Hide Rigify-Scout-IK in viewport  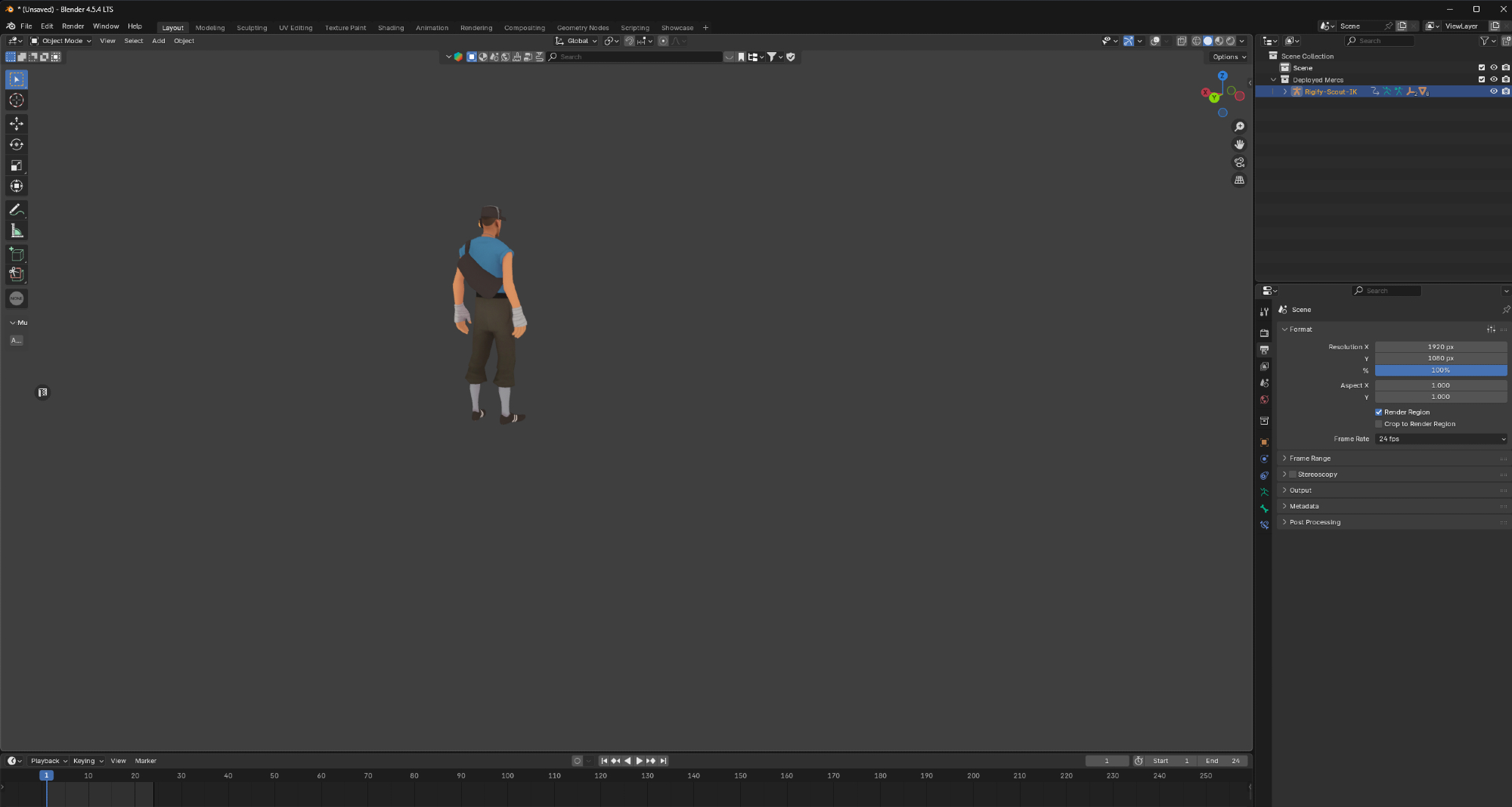[x=1493, y=91]
